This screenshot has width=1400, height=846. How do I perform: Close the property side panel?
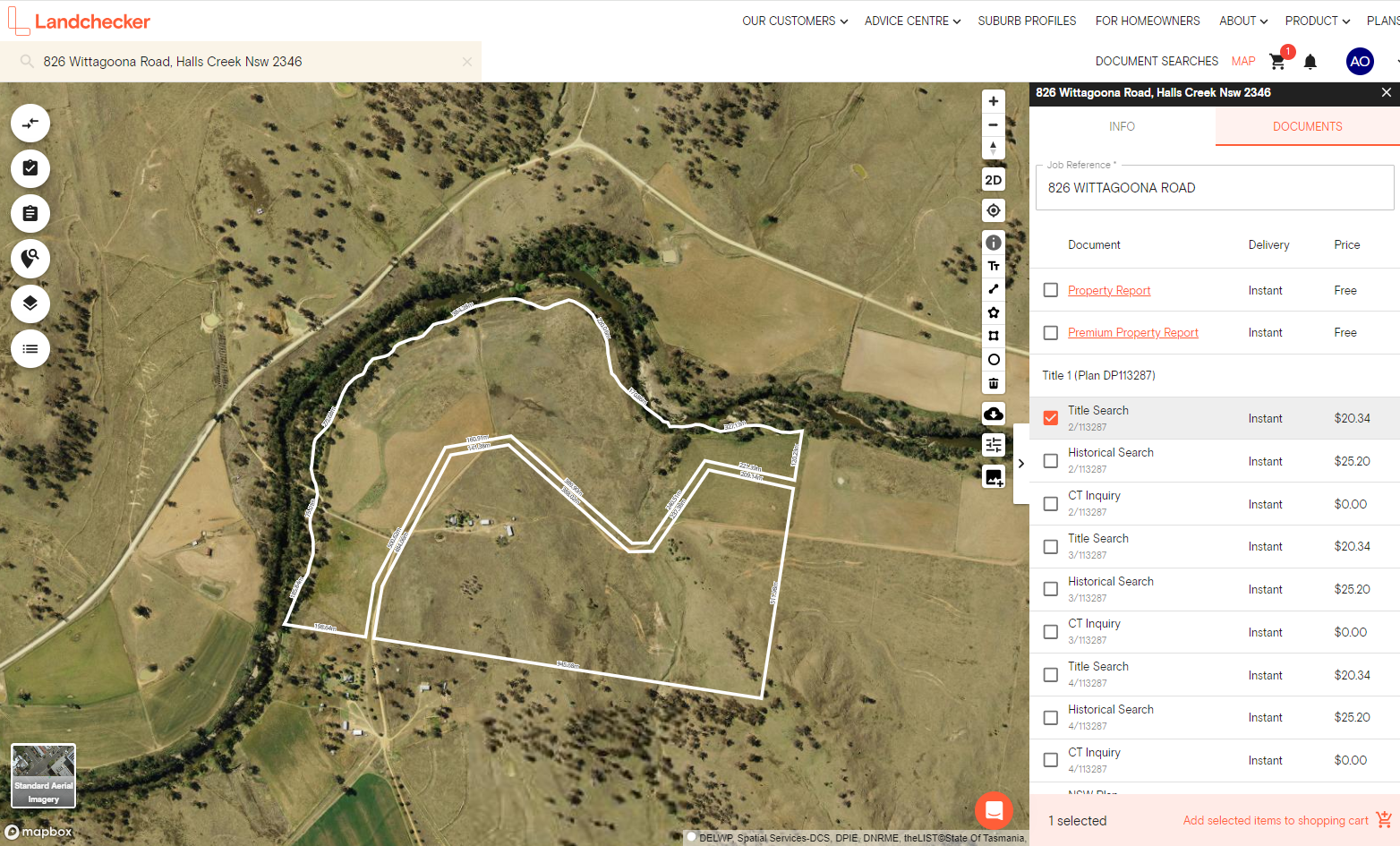[x=1387, y=92]
